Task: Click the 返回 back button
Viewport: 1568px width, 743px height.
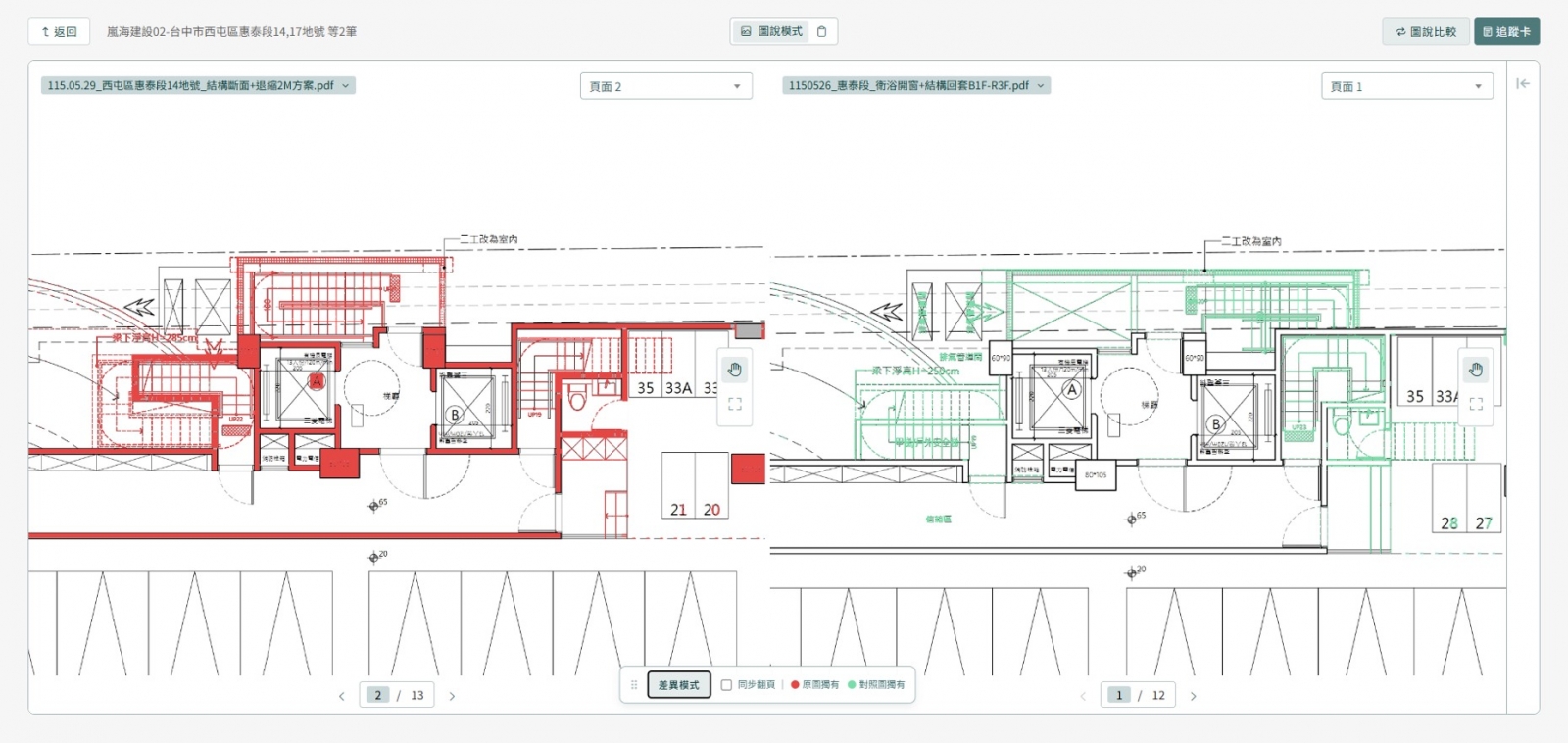Action: tap(59, 31)
